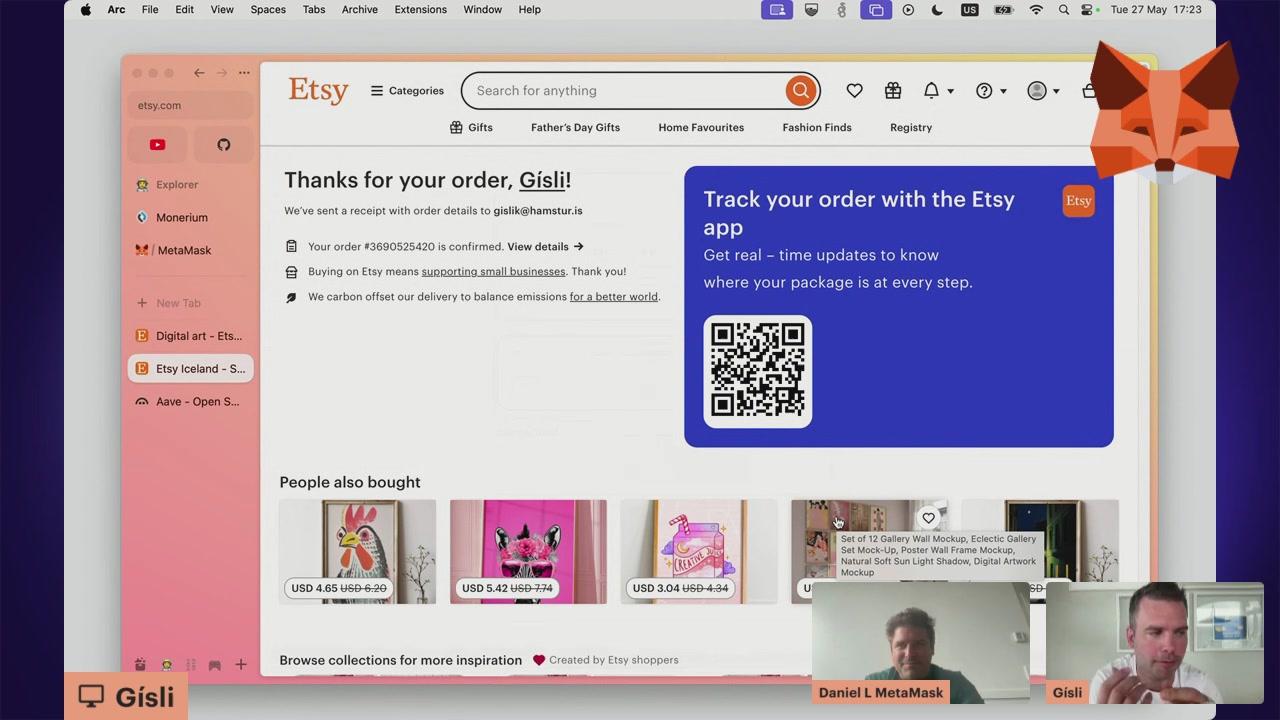The image size is (1280, 720).
Task: Open the Explorer pinned tab
Action: [190, 184]
